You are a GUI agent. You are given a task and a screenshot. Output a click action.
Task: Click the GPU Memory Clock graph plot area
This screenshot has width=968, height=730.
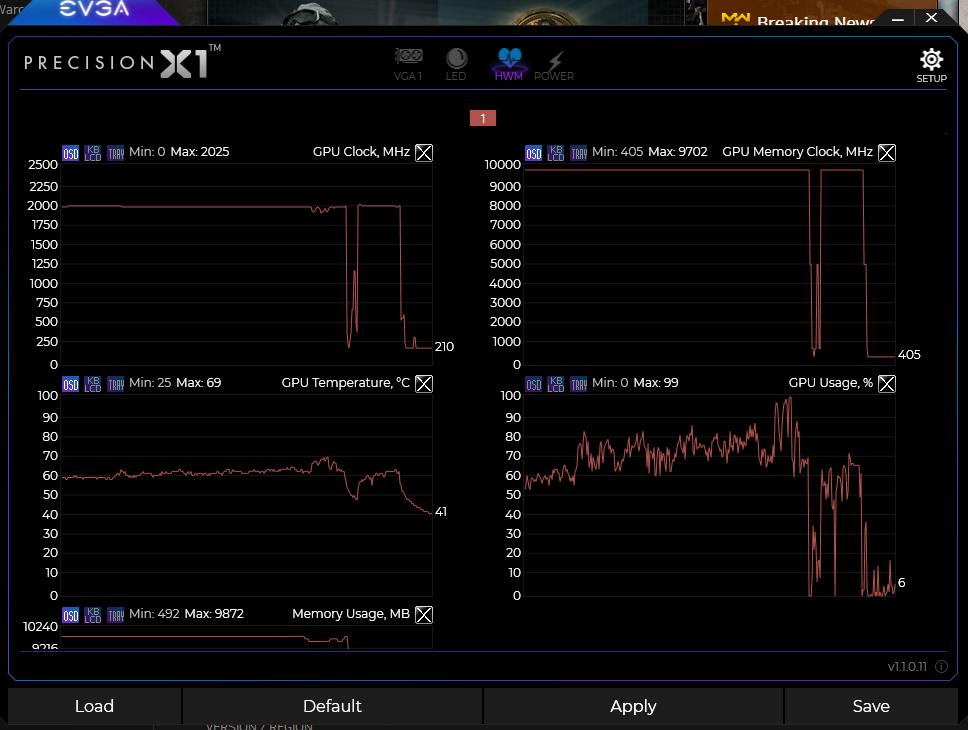(710, 264)
